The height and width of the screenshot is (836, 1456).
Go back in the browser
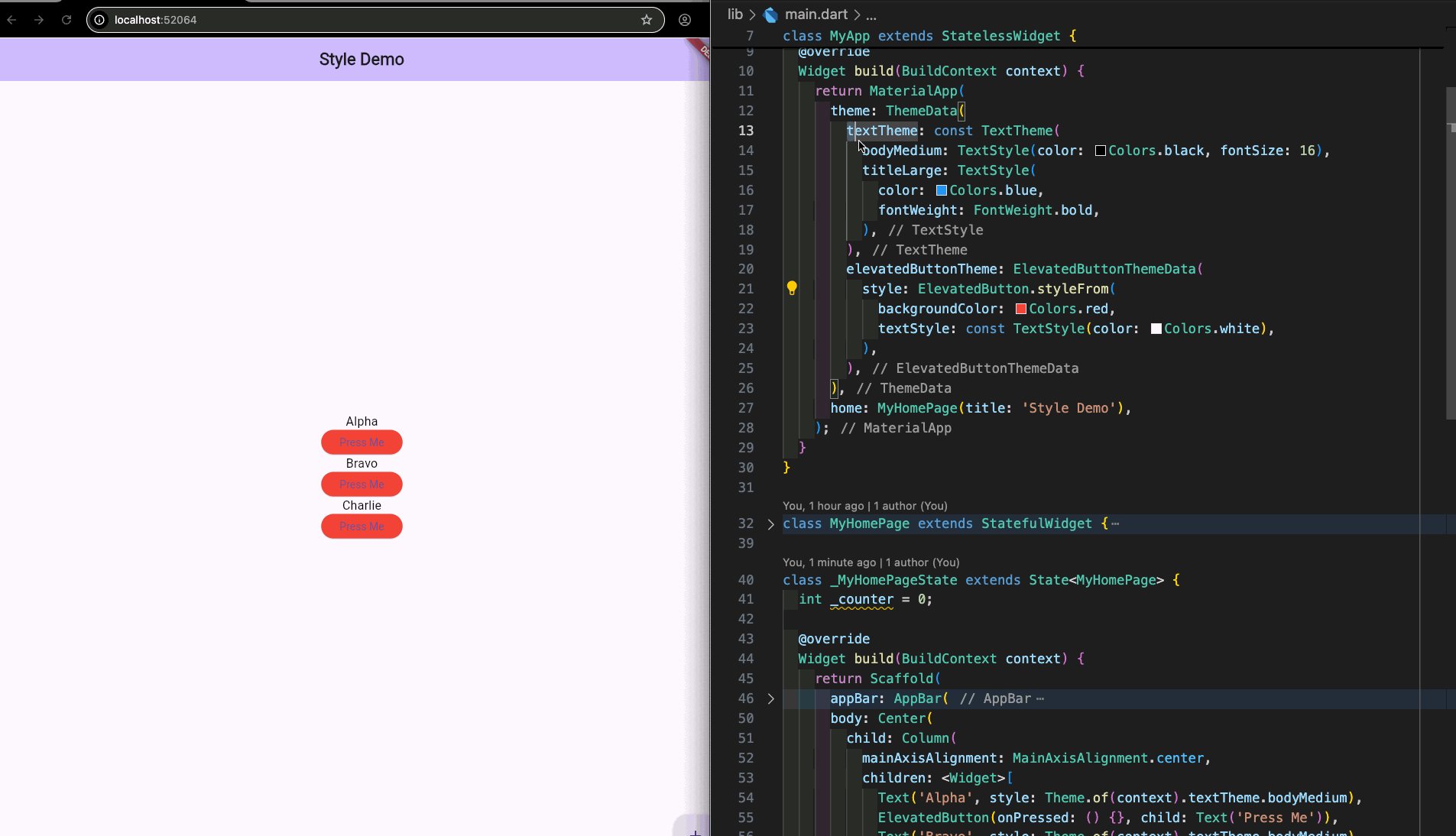[x=11, y=20]
